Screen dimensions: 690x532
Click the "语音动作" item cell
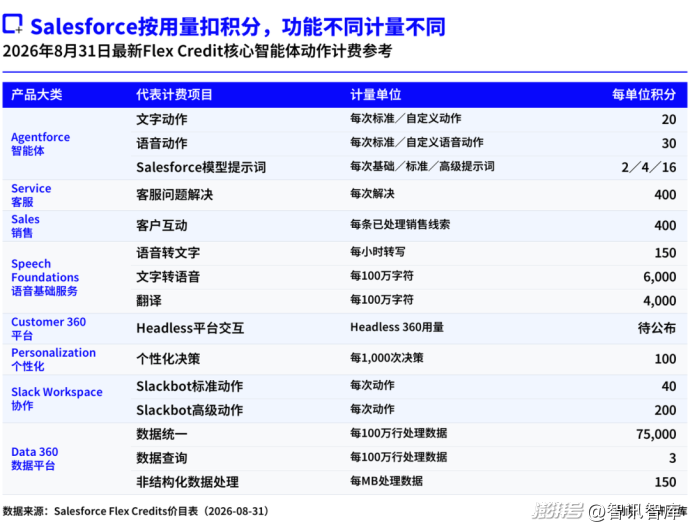[x=161, y=143]
